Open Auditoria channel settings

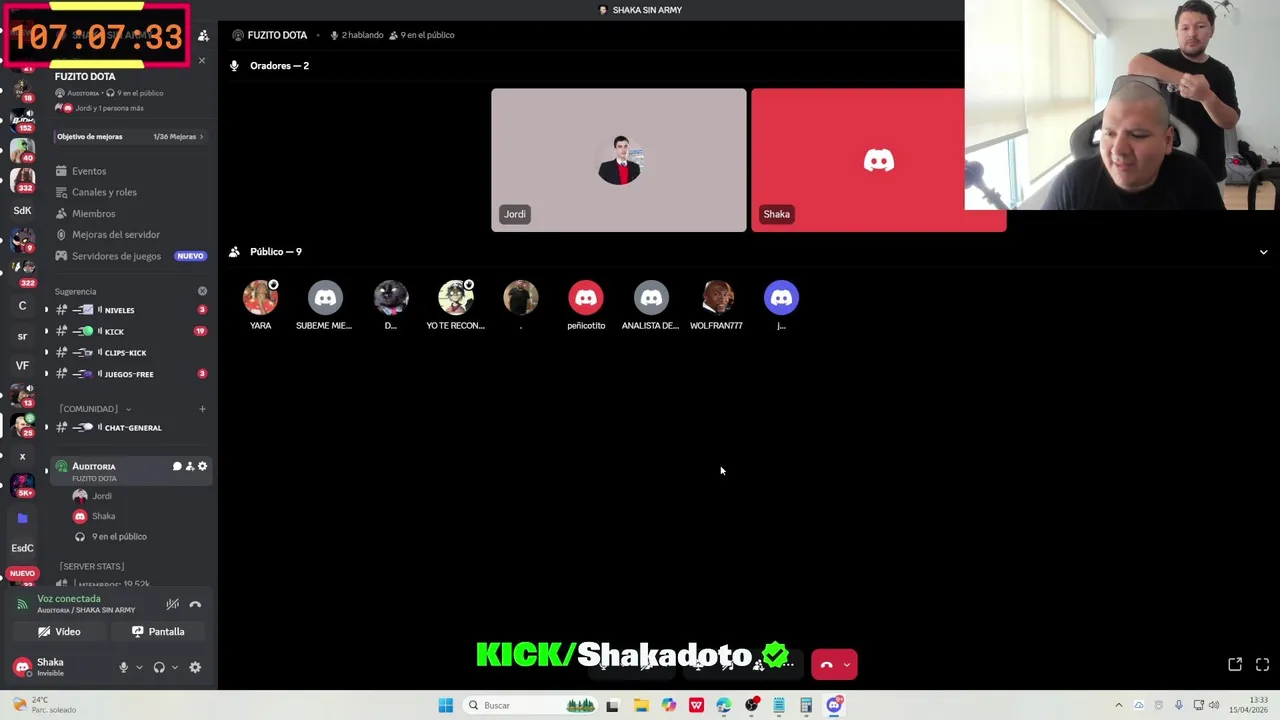(x=202, y=466)
